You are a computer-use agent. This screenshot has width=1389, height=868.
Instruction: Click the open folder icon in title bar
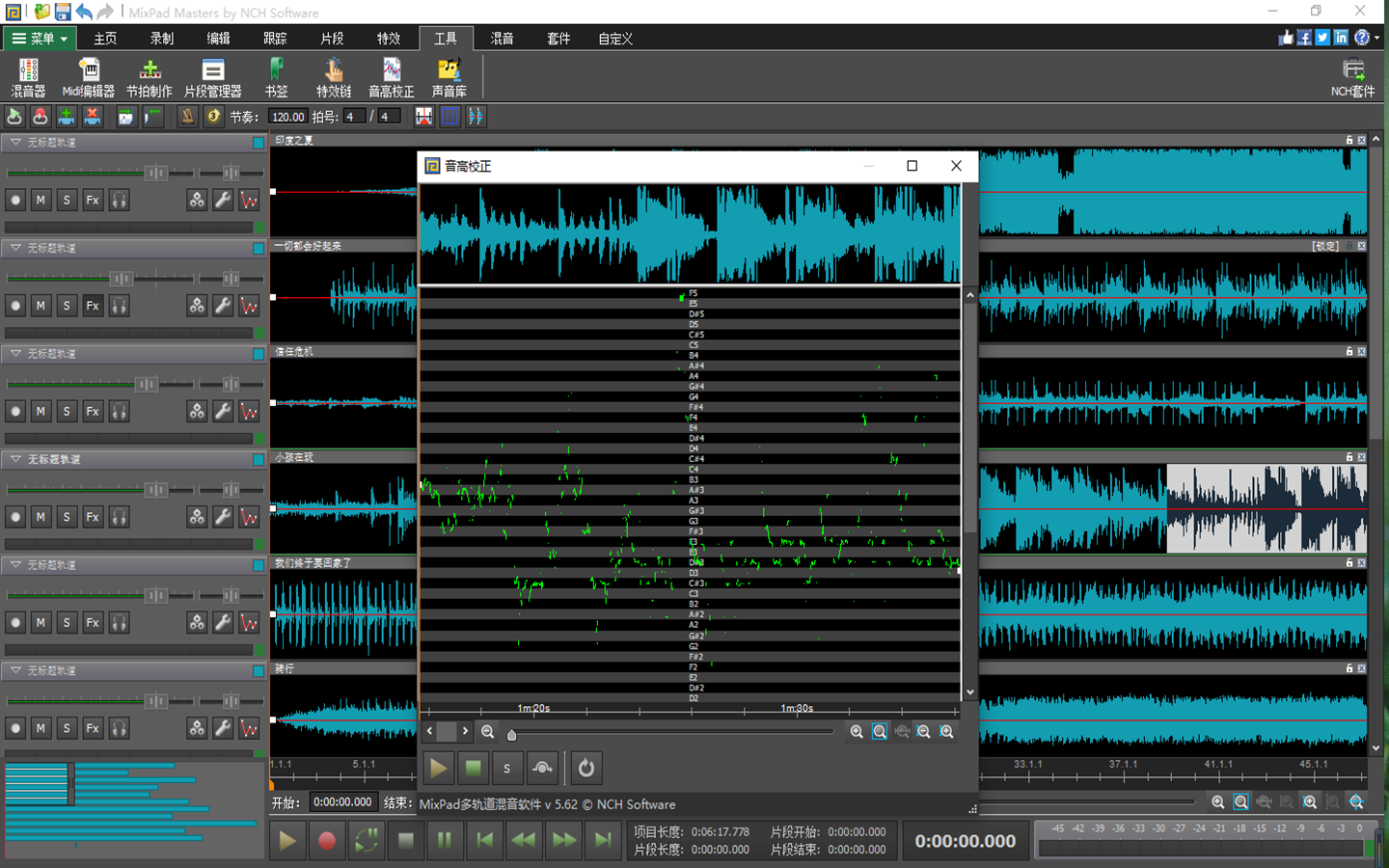(x=41, y=13)
